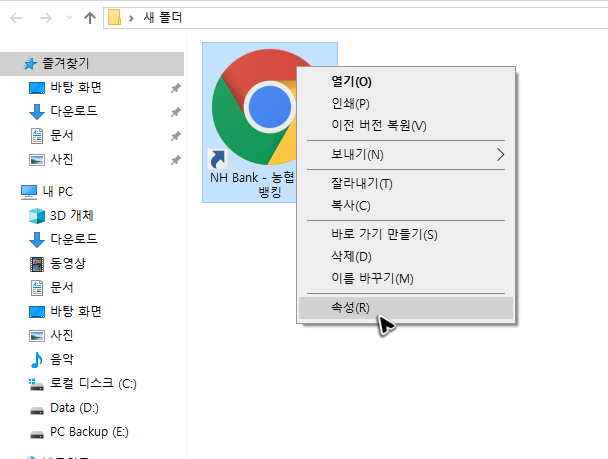Open 음악 folder

coord(62,359)
